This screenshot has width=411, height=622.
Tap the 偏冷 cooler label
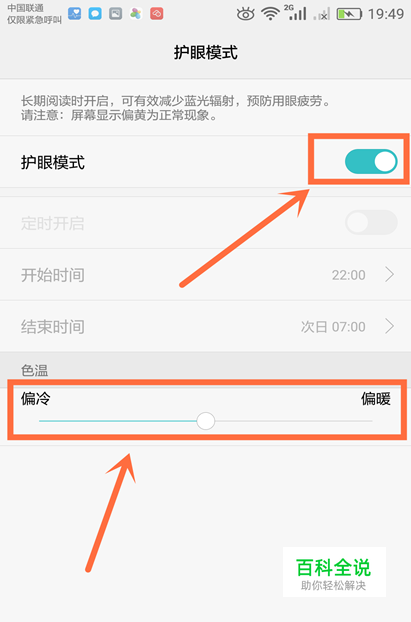[x=36, y=398]
